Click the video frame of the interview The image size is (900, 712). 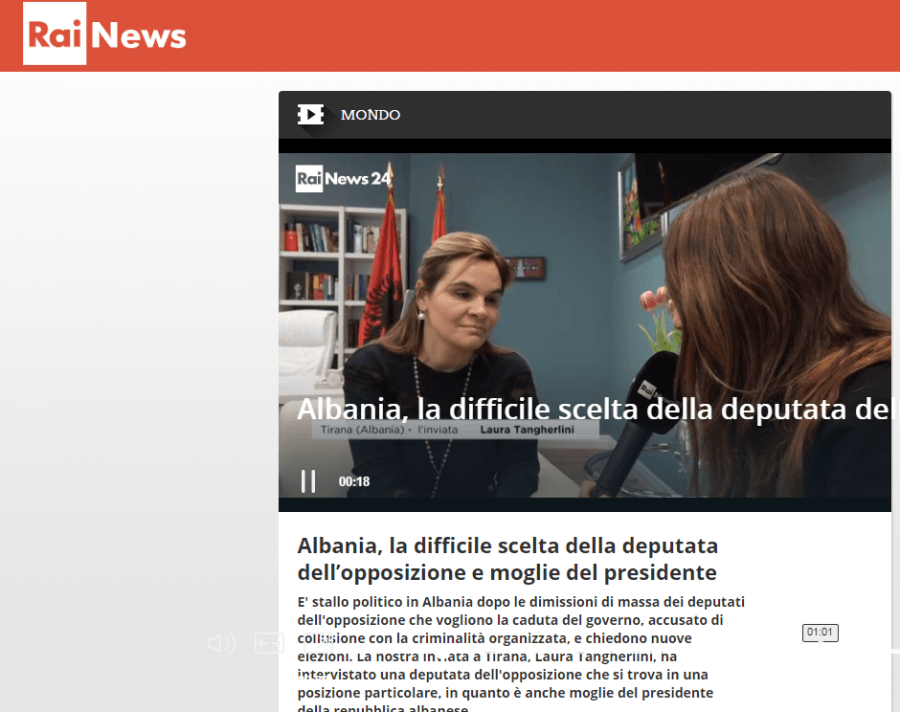point(585,325)
